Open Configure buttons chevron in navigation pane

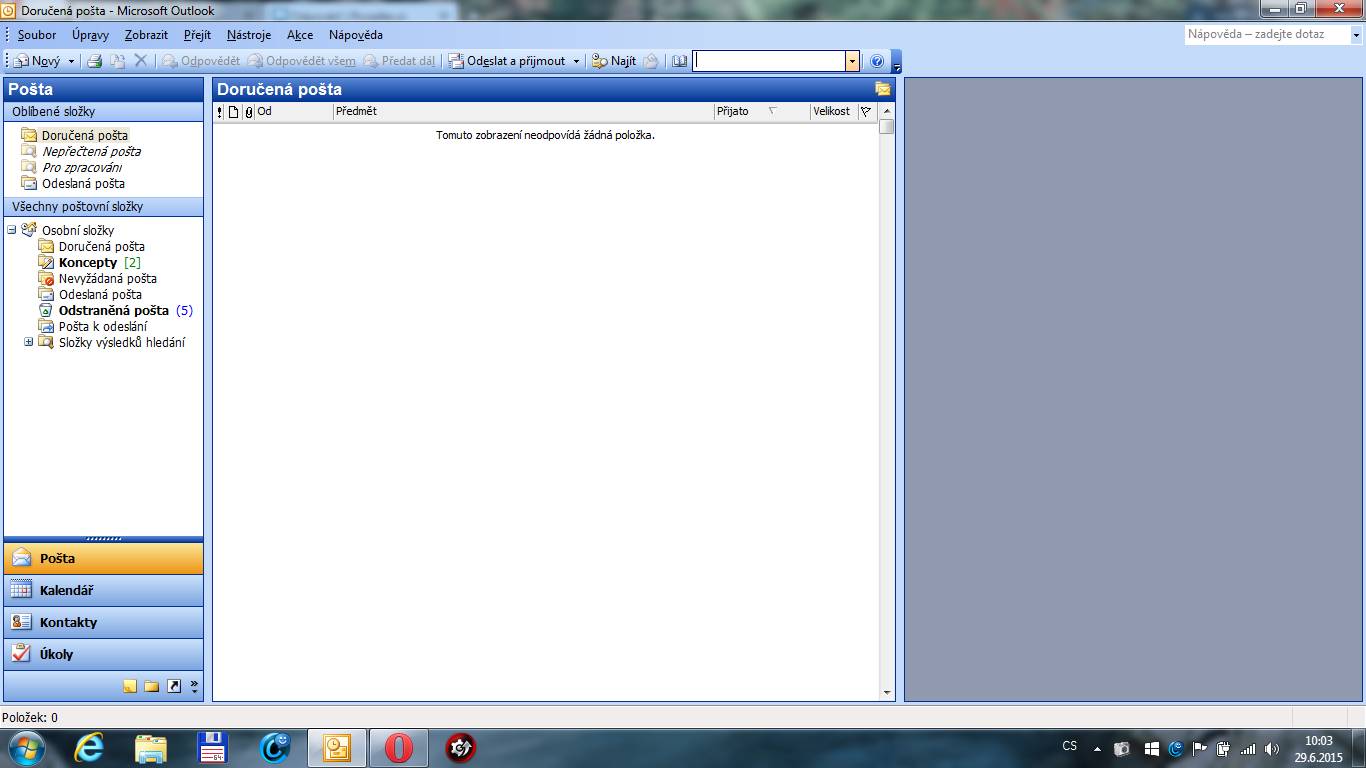tap(194, 686)
